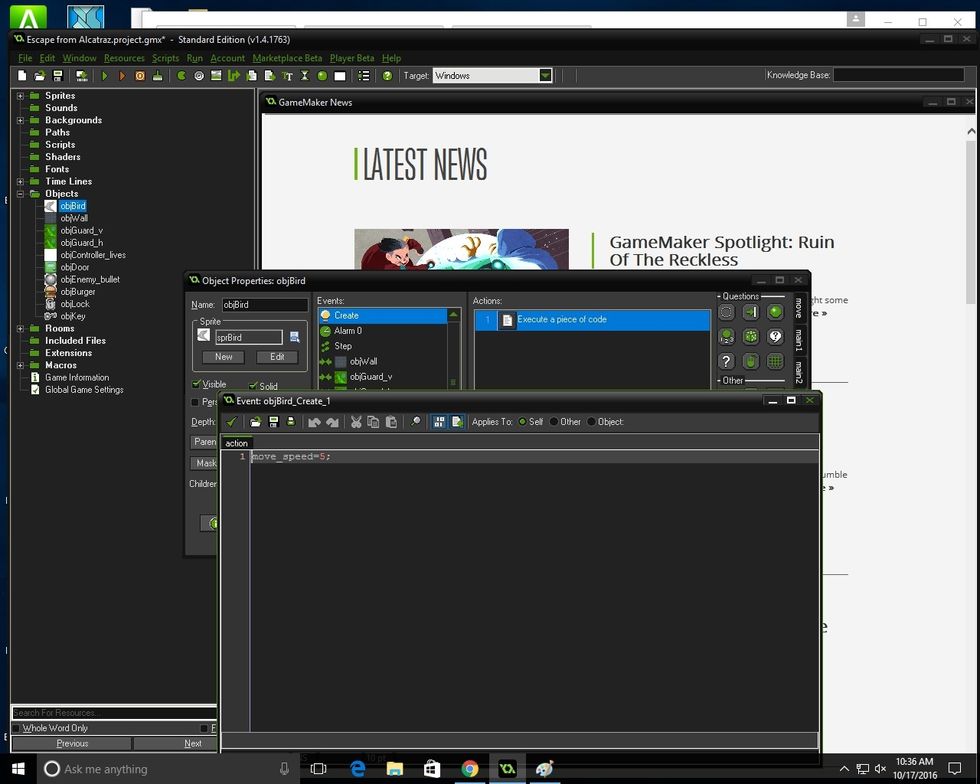Open an existing project via the folder icon
Image resolution: width=980 pixels, height=784 pixels.
tap(39, 76)
